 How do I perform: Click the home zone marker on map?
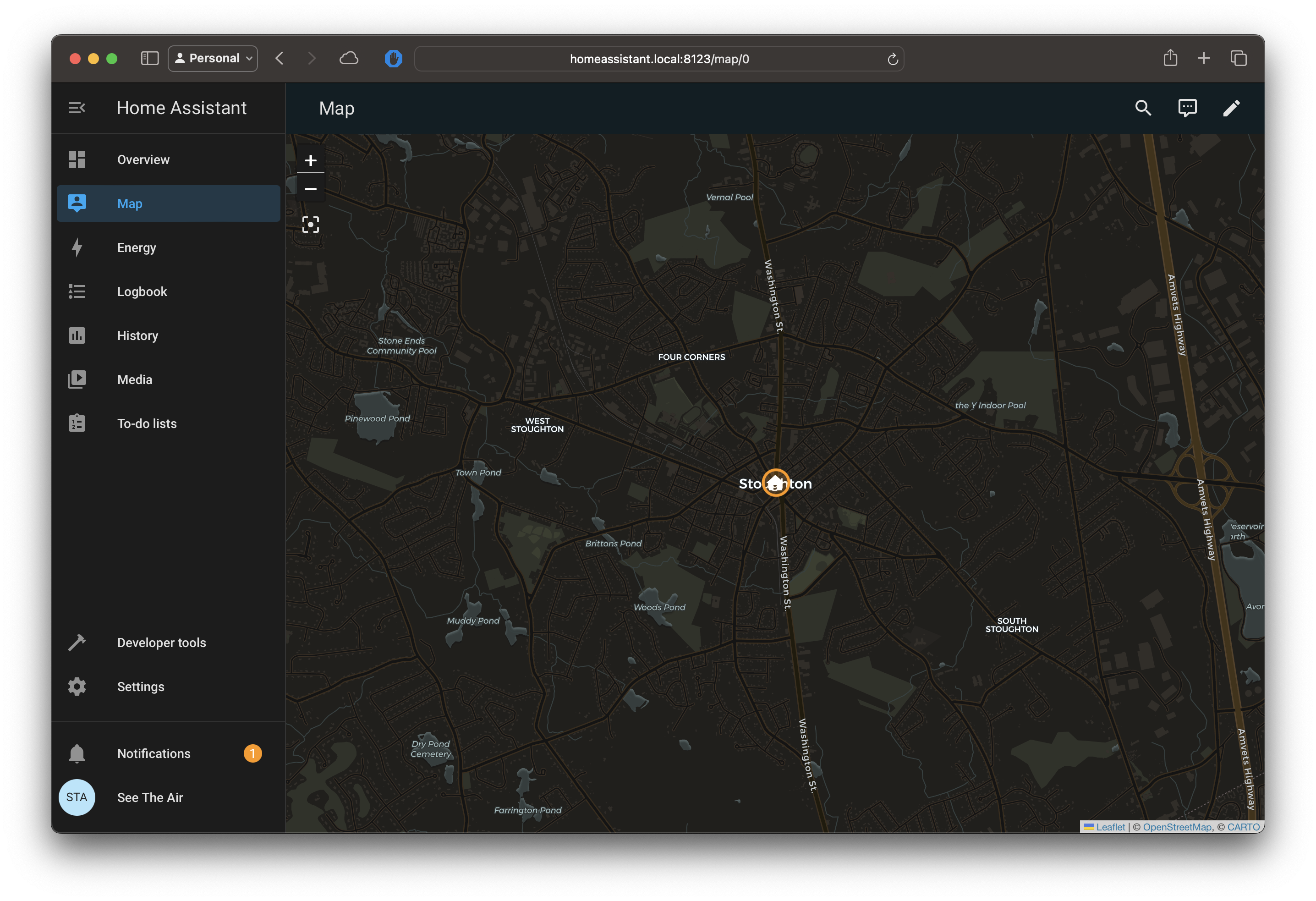[x=775, y=483]
